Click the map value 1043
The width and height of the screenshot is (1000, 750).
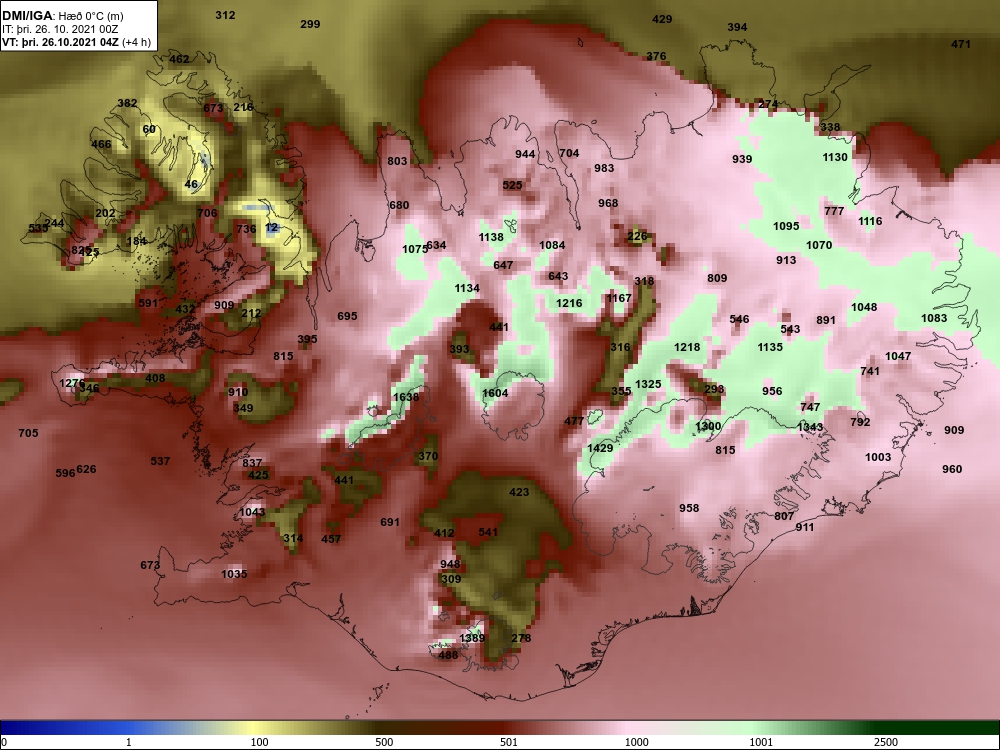(x=252, y=512)
